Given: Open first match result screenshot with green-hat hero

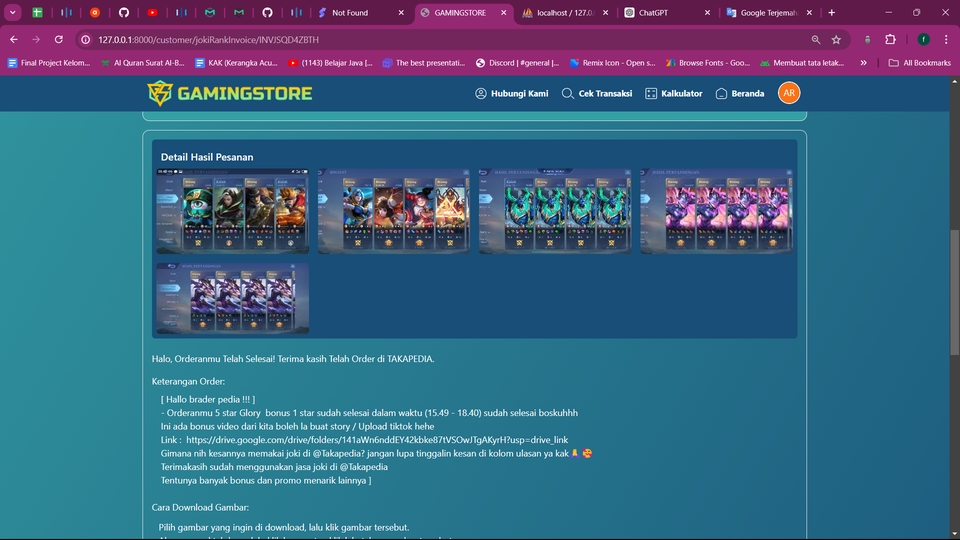Looking at the screenshot, I should pos(233,211).
